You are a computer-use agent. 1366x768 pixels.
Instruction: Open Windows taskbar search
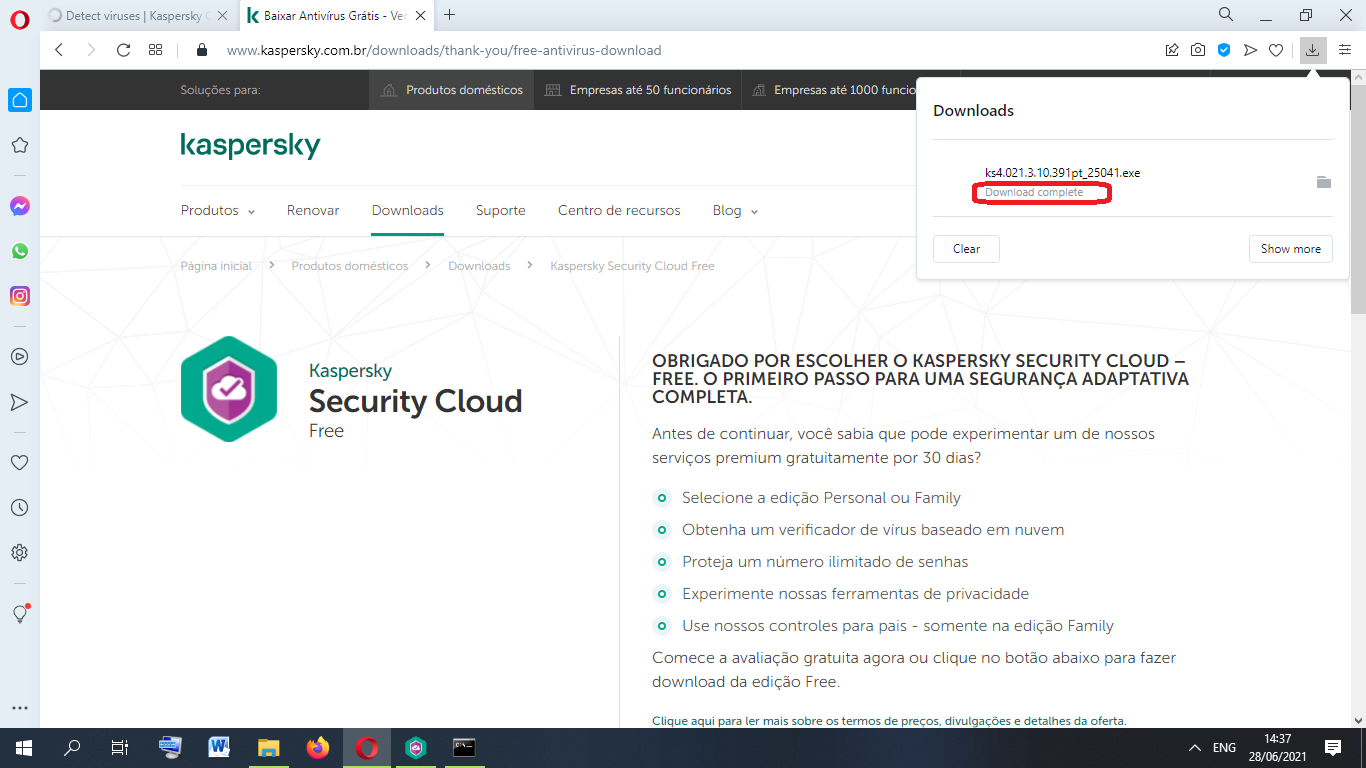coord(72,748)
